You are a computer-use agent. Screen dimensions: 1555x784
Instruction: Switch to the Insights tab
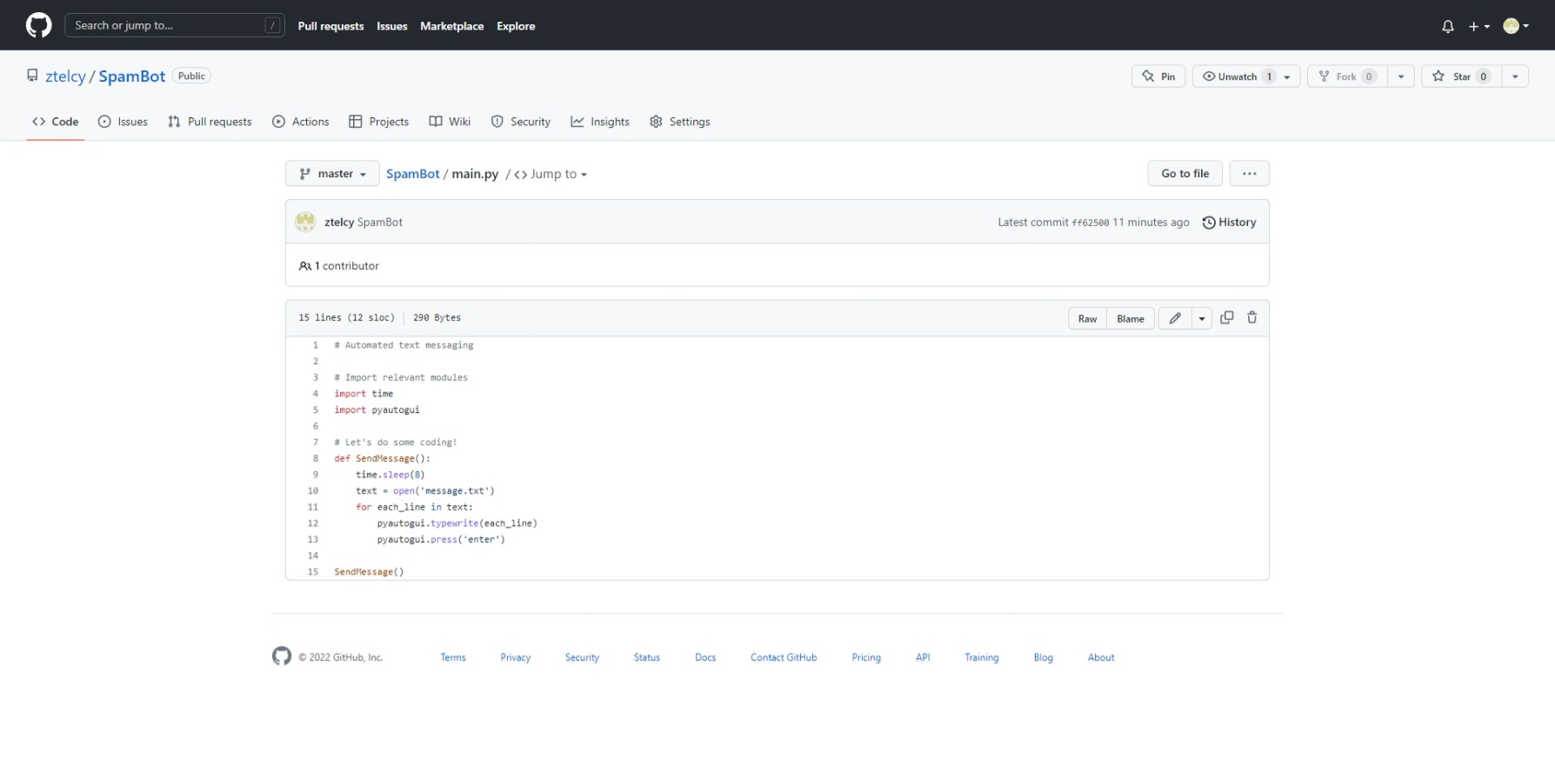(600, 122)
